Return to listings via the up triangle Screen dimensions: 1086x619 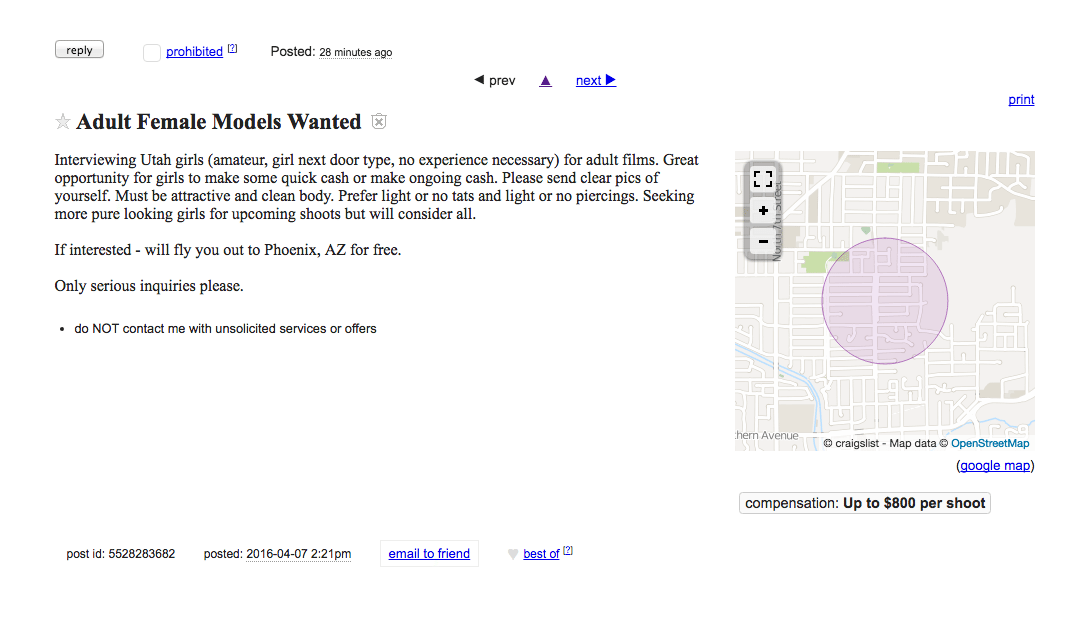546,81
